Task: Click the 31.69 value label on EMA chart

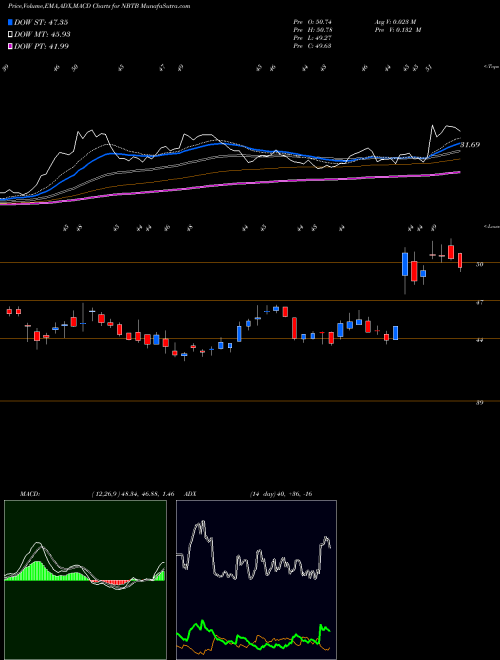Action: (x=470, y=145)
